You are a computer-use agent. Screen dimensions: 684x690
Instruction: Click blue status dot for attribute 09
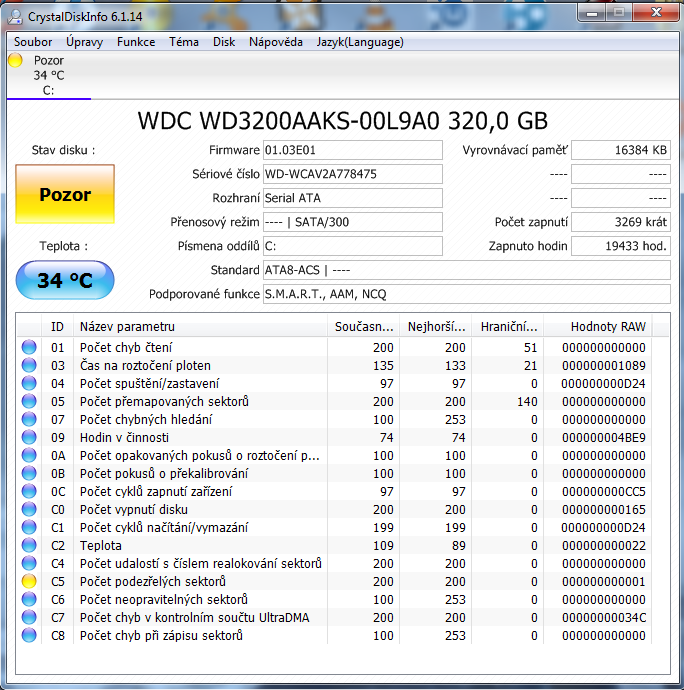pos(29,437)
